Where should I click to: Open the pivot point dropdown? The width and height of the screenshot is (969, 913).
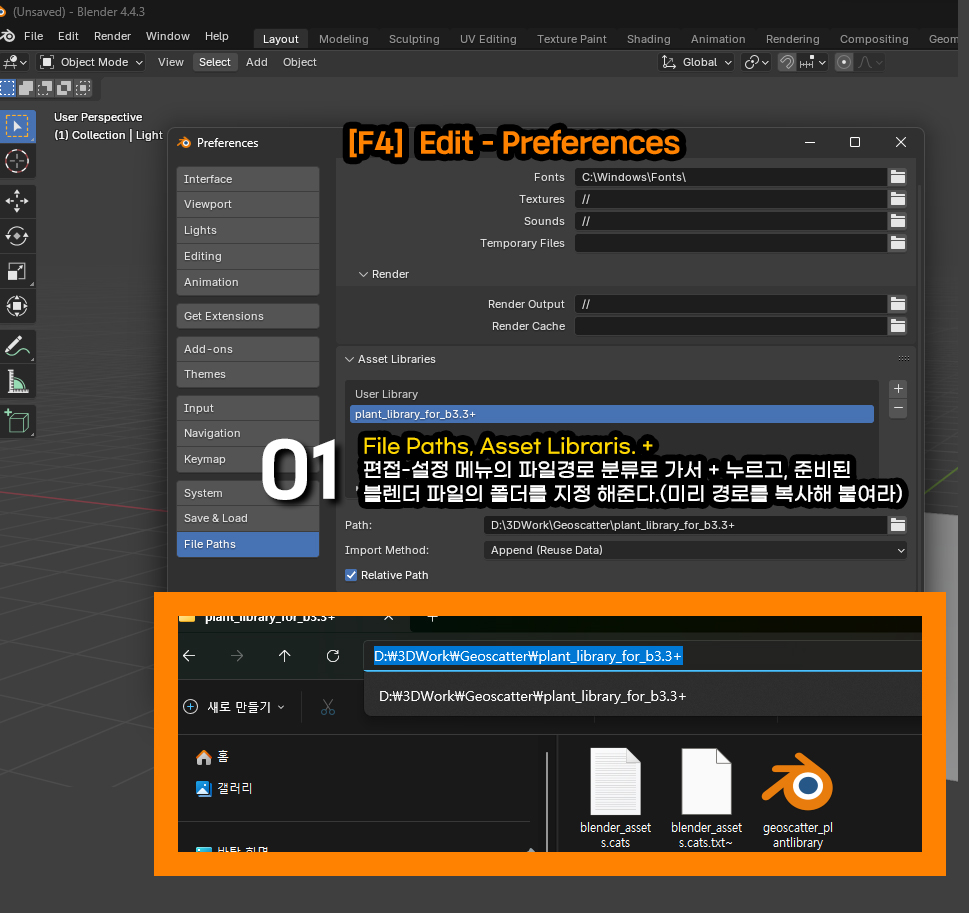coord(756,62)
